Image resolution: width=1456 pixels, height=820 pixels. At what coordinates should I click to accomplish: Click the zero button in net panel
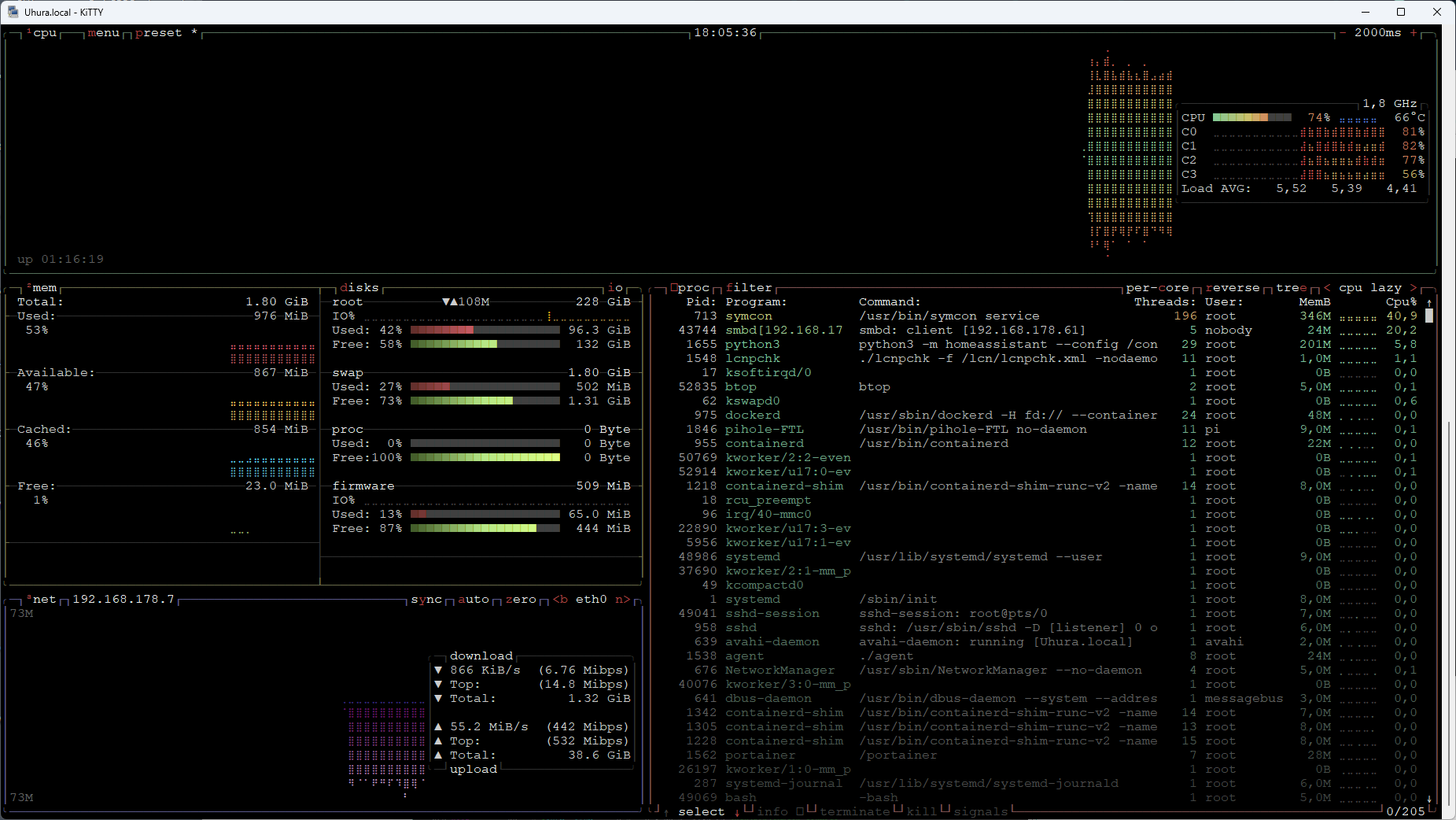pos(521,600)
